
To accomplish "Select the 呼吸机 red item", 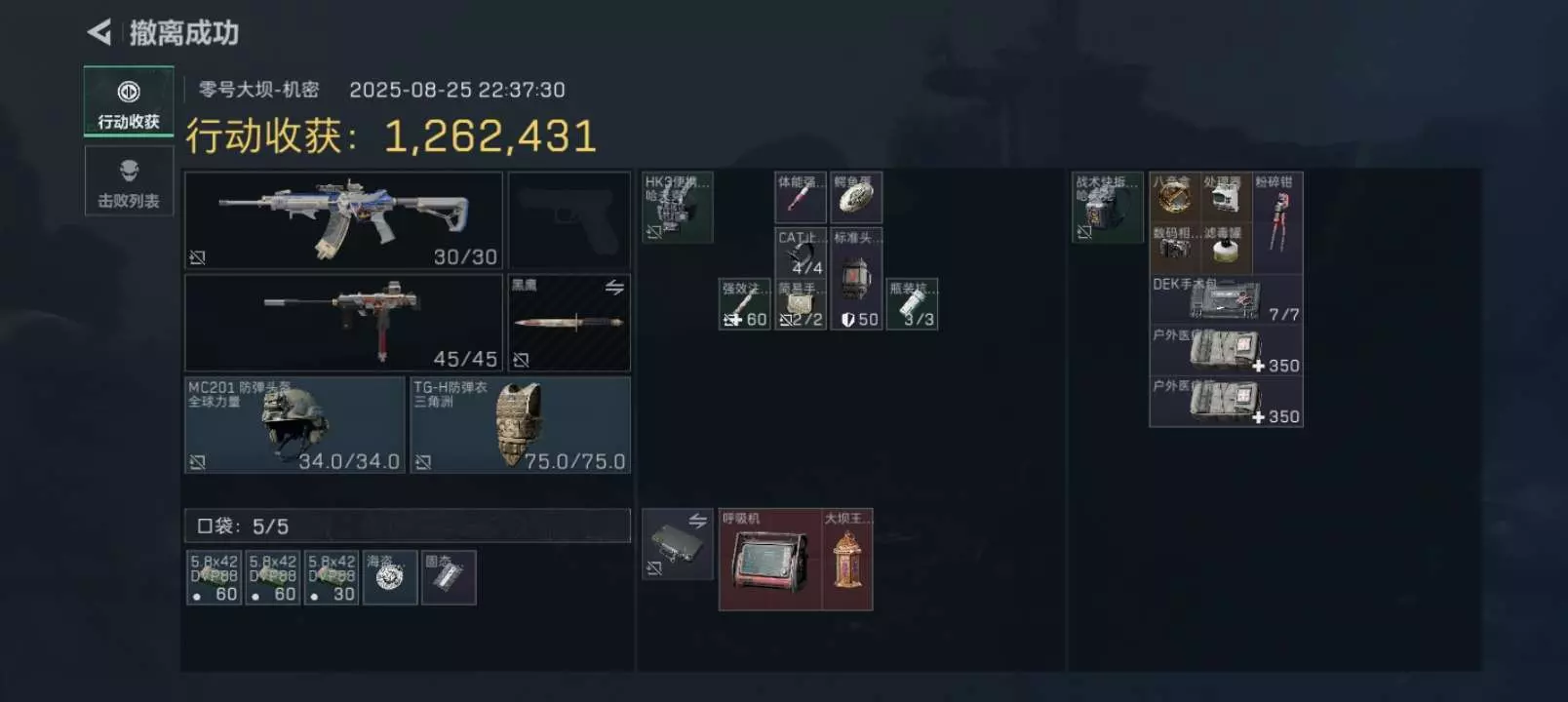I will coord(769,560).
